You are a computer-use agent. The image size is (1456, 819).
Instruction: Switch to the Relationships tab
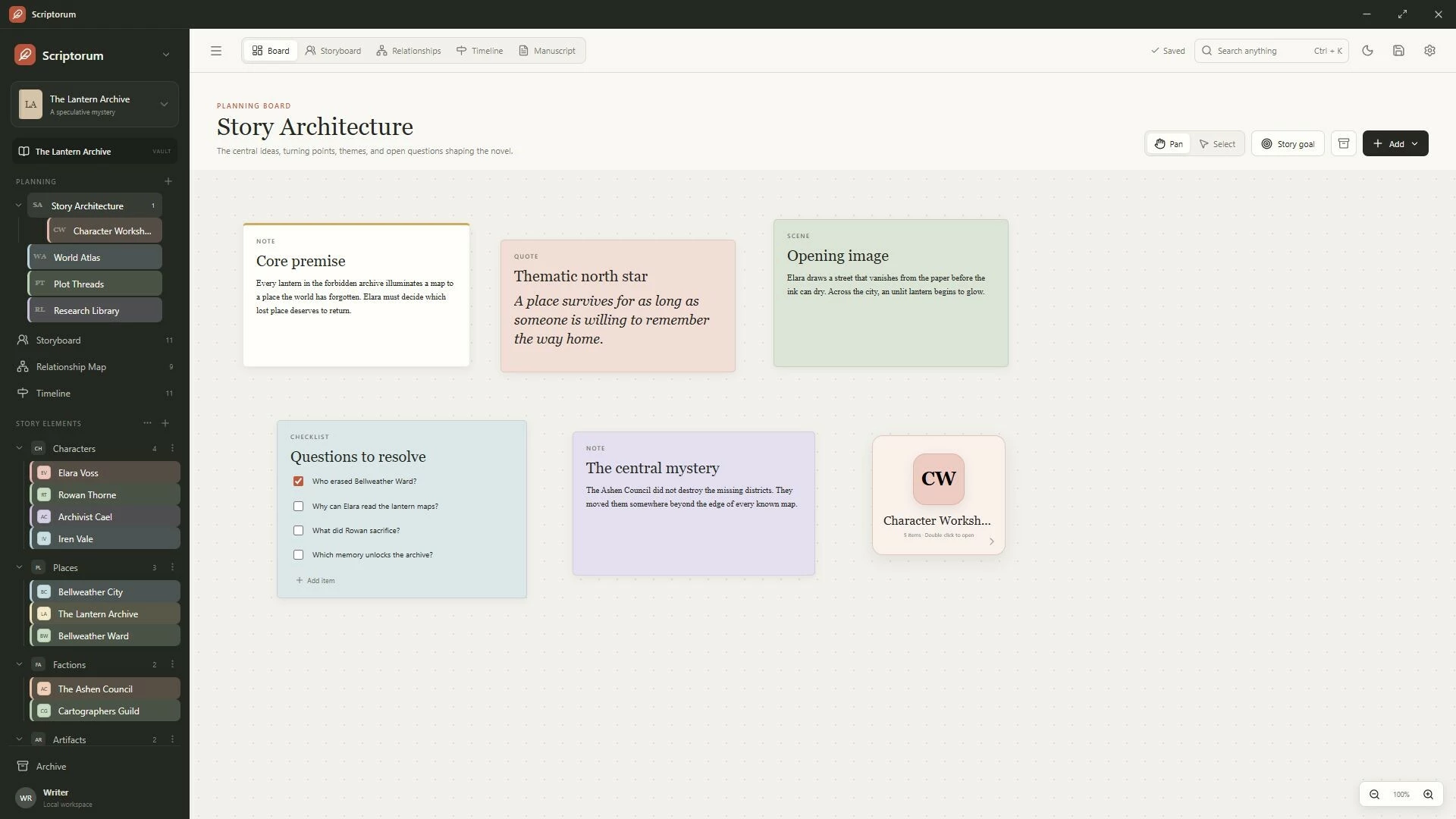[409, 51]
